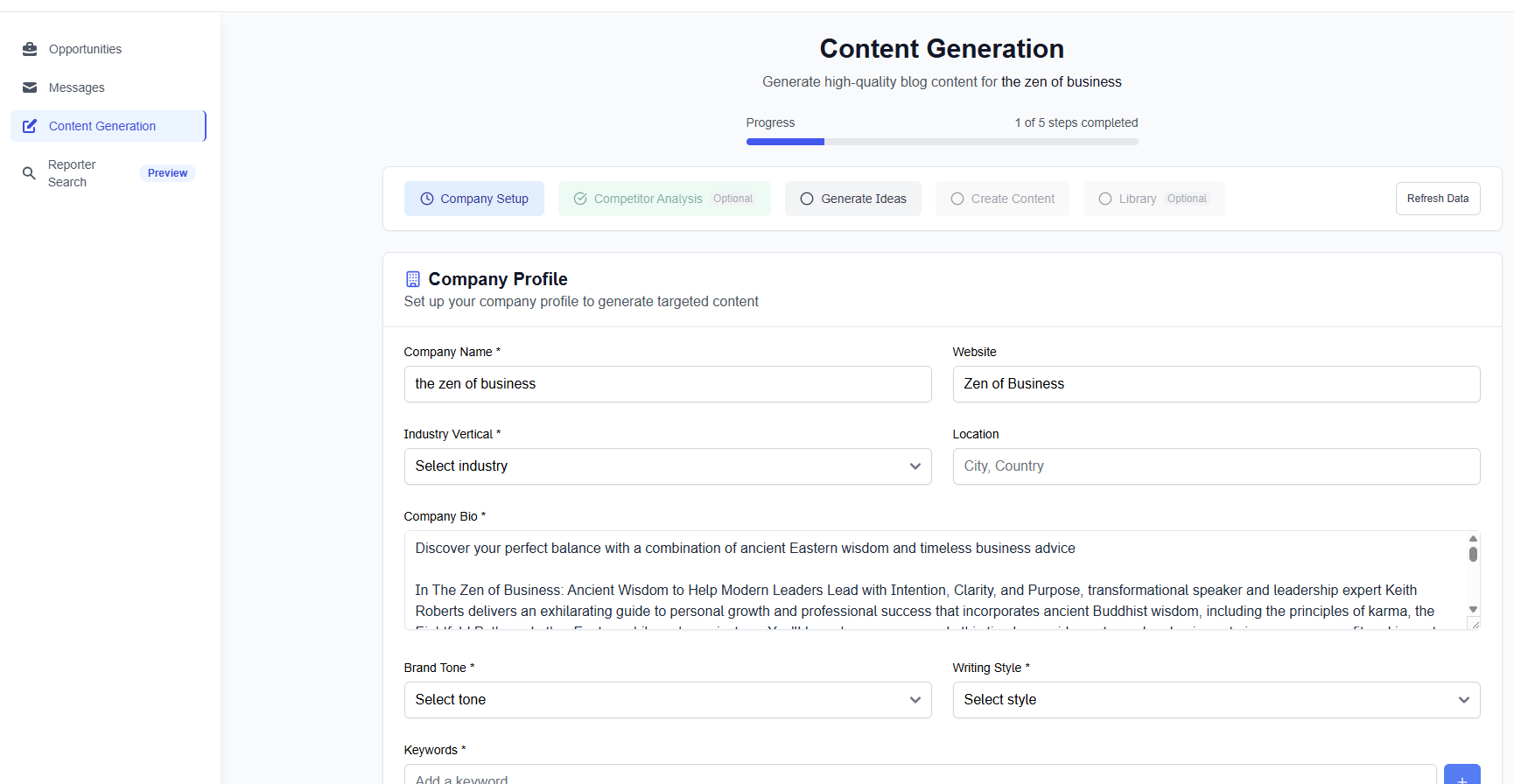Click the Company Profile building icon
The image size is (1514, 784).
click(x=413, y=279)
